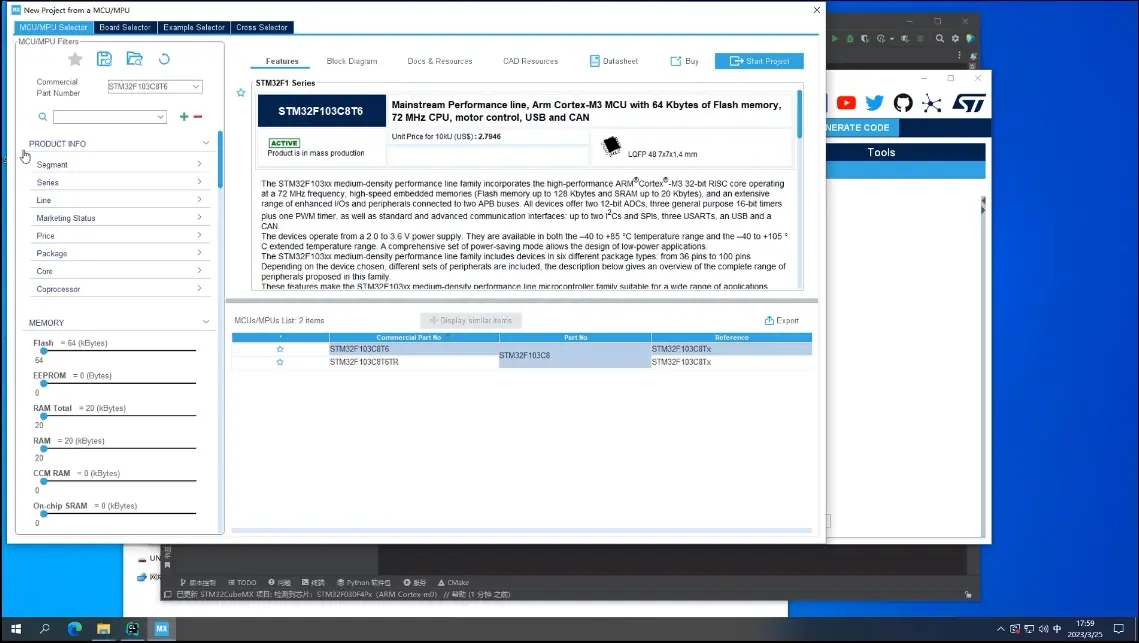Open CMake tool window in CLion
Viewport: 1139px width, 643px height.
[x=453, y=583]
